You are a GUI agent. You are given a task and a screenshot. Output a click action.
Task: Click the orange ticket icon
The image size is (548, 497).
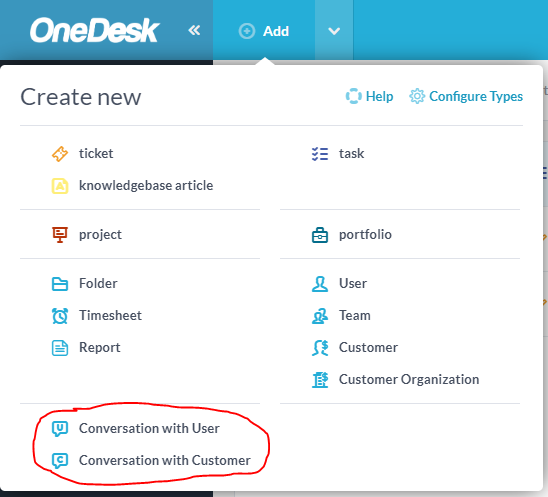60,154
